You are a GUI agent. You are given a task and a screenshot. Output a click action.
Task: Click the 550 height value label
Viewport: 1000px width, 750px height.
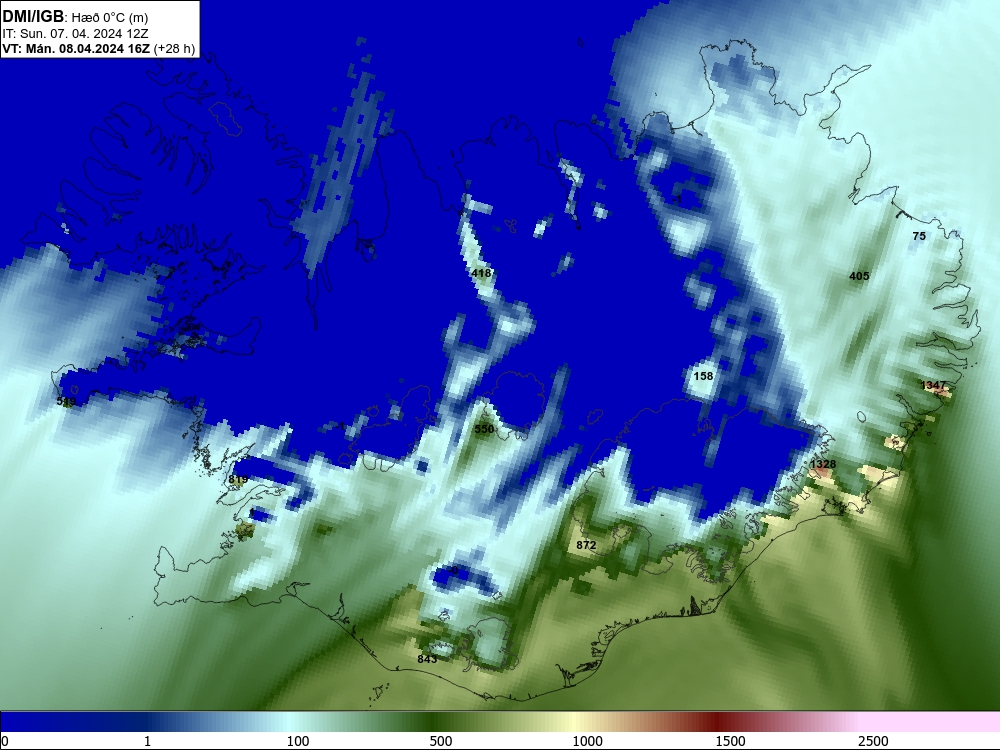(x=484, y=429)
